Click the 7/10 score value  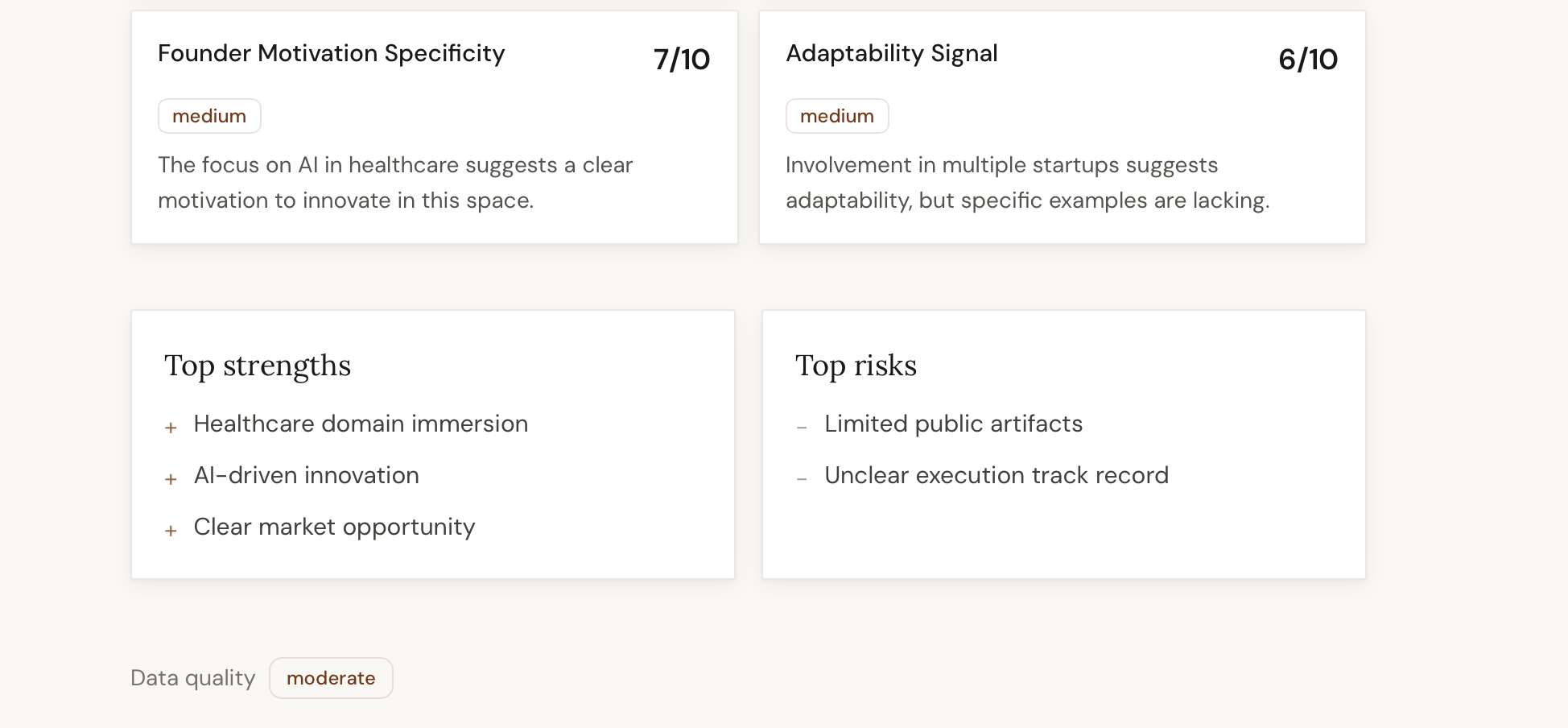[x=681, y=59]
